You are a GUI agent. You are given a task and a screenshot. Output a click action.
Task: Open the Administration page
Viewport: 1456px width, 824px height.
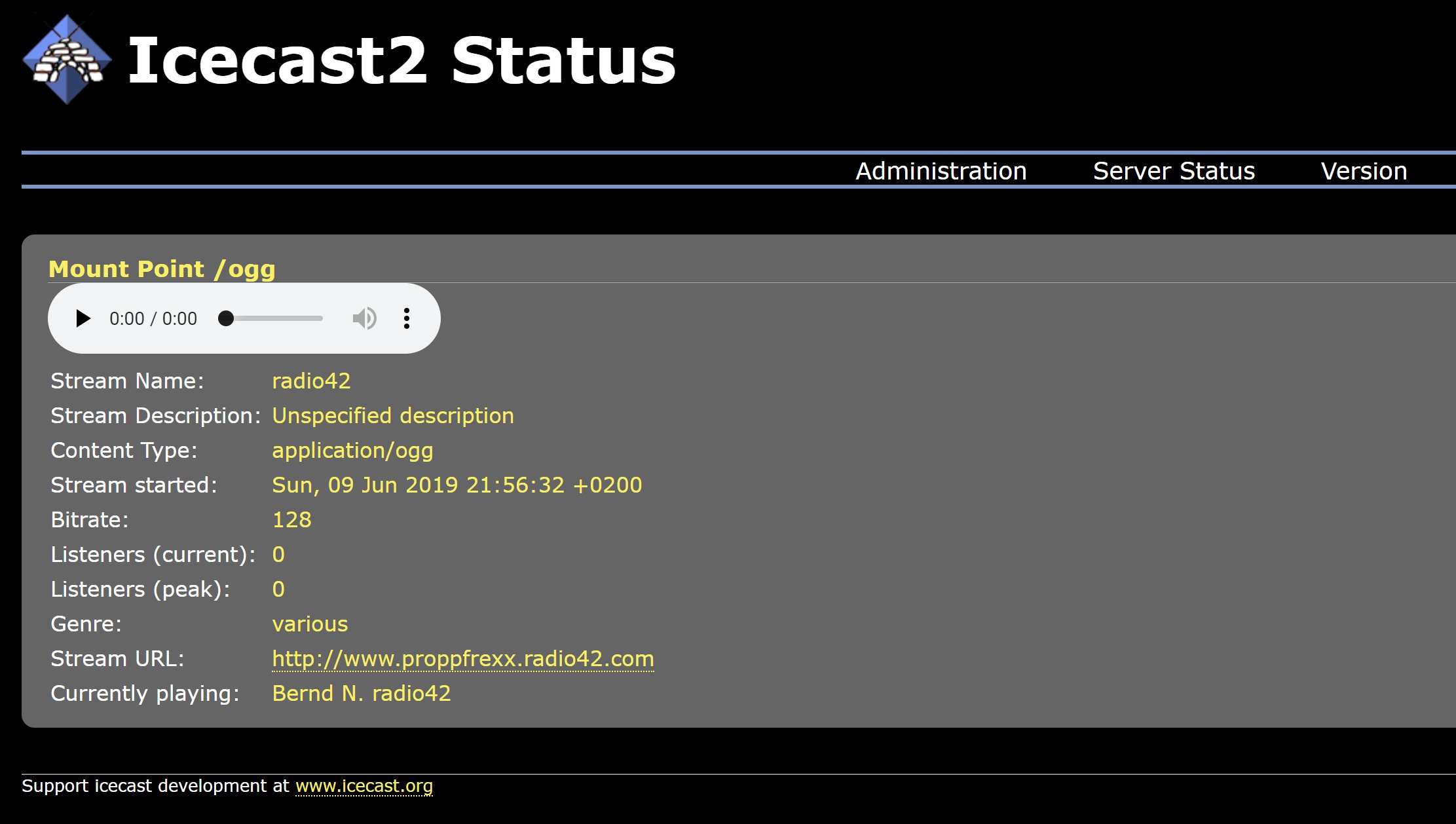pyautogui.click(x=941, y=171)
